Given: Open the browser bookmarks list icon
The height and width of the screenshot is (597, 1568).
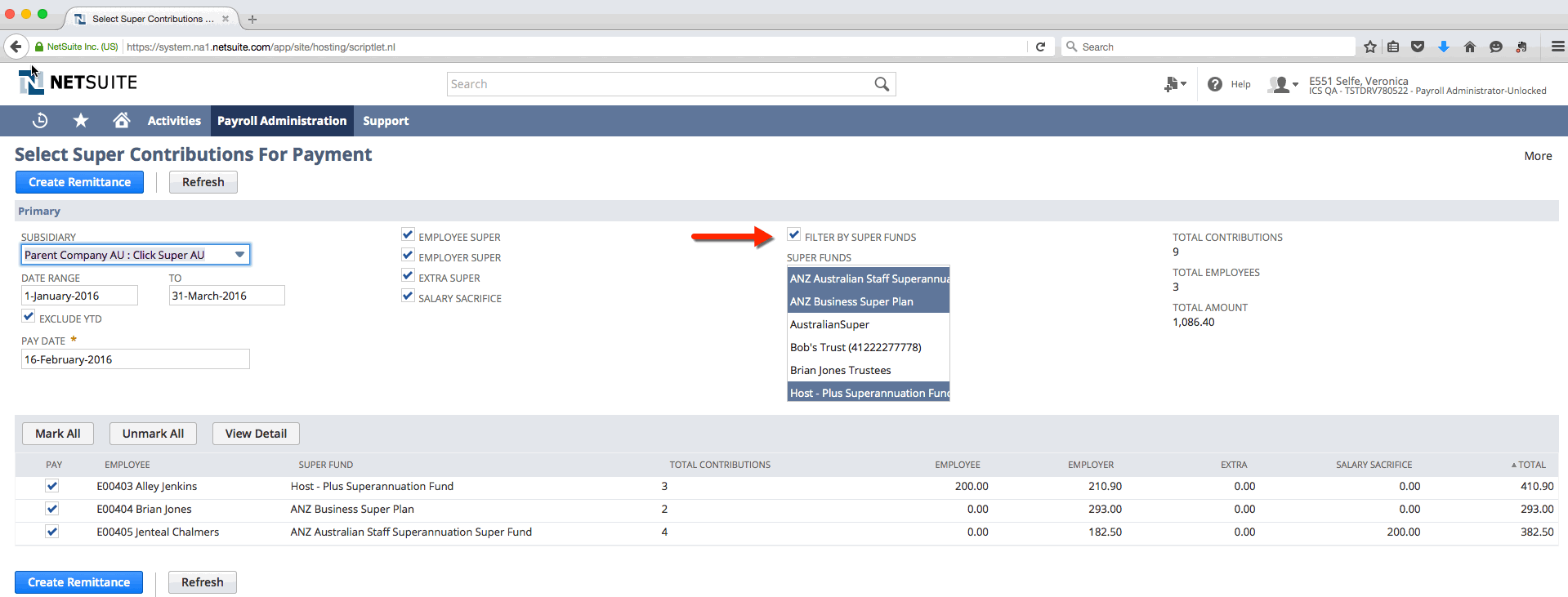Looking at the screenshot, I should (x=1393, y=47).
